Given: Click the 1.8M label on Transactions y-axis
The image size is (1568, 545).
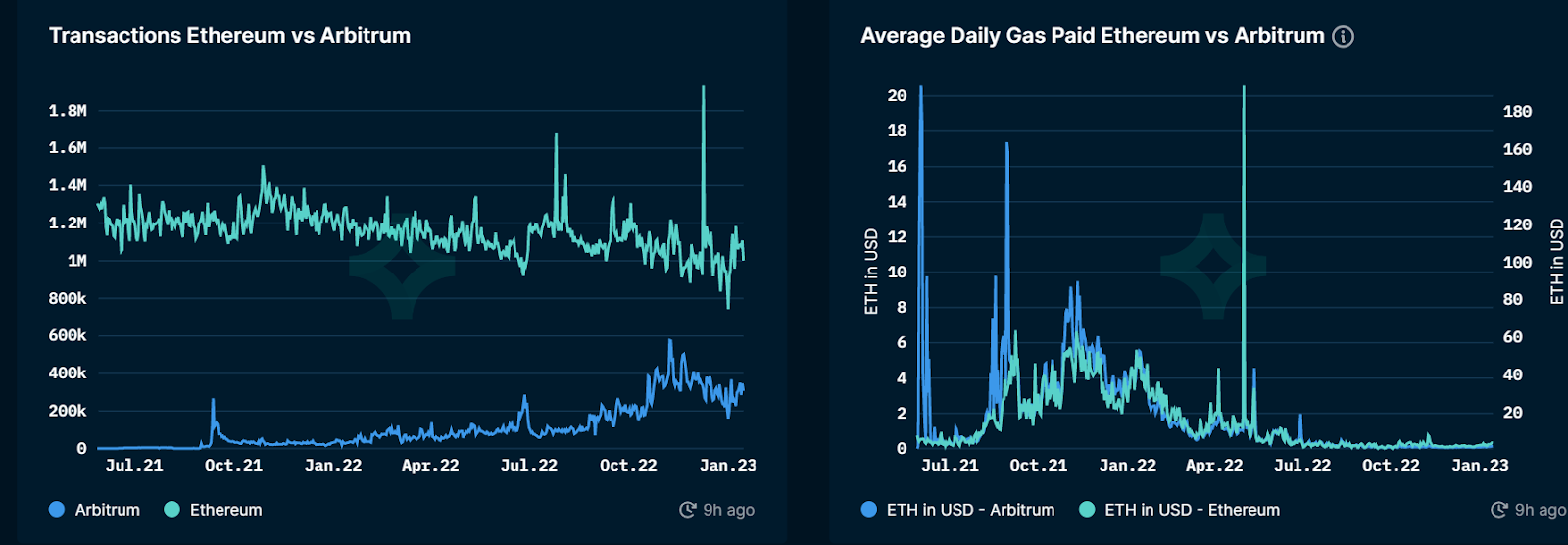Looking at the screenshot, I should pyautogui.click(x=68, y=111).
